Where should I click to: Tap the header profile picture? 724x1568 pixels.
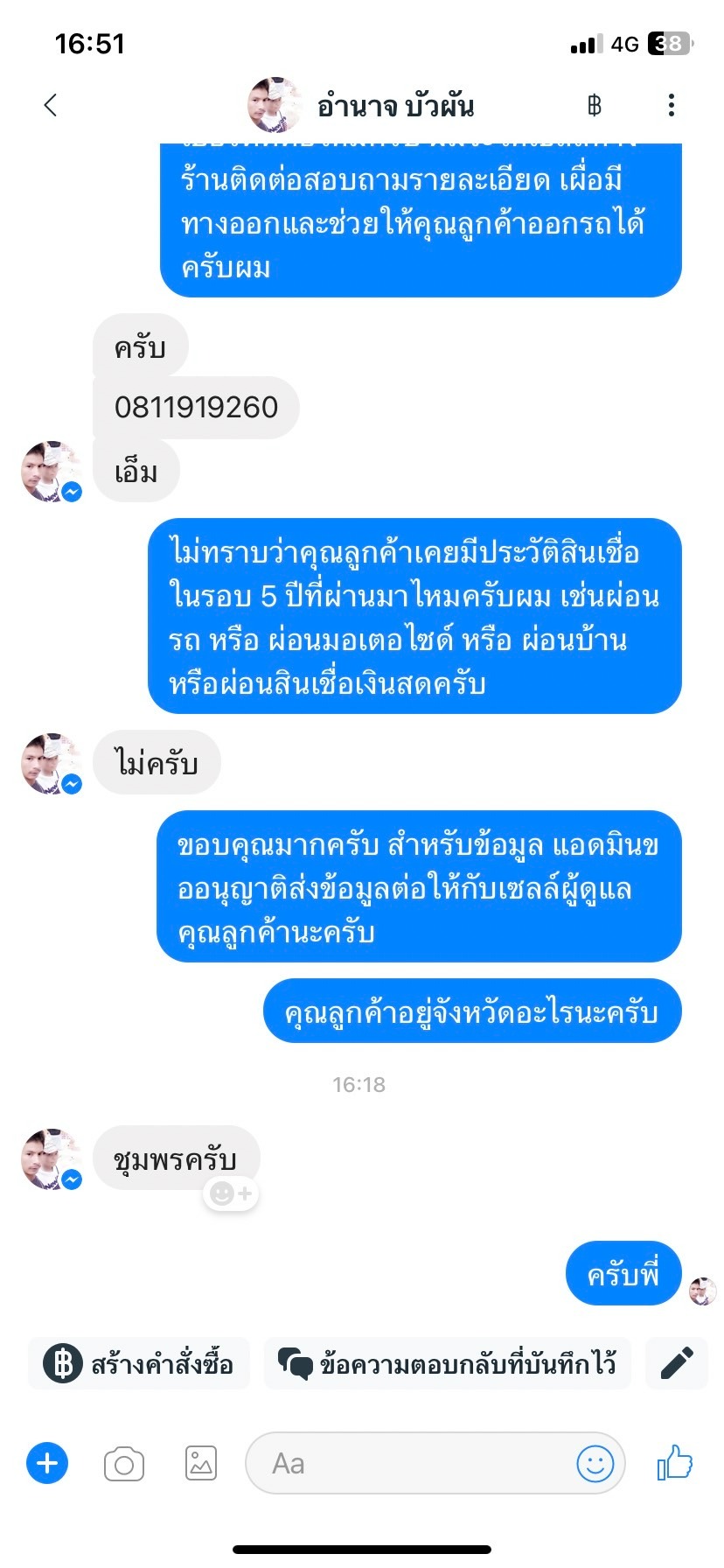(275, 105)
